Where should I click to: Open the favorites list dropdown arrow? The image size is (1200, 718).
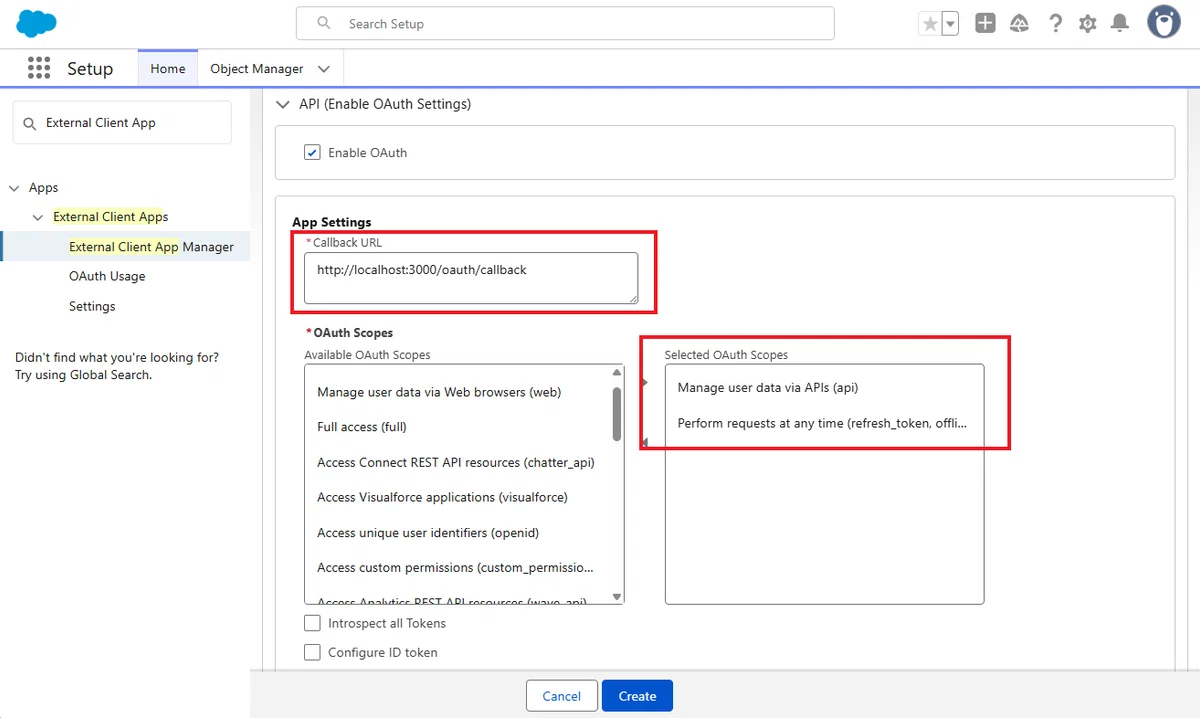click(950, 24)
